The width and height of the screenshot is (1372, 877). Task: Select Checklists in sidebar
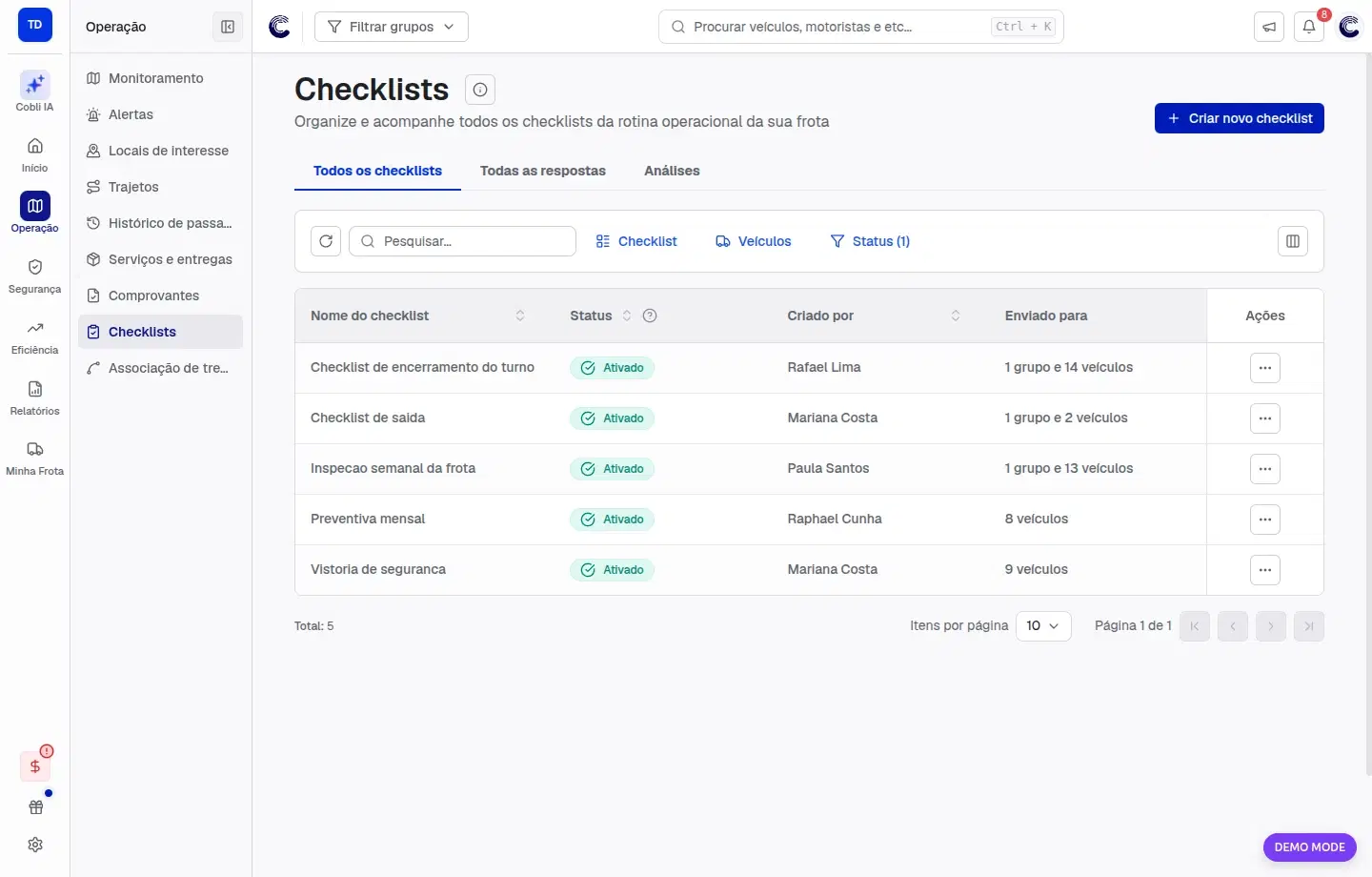(160, 332)
